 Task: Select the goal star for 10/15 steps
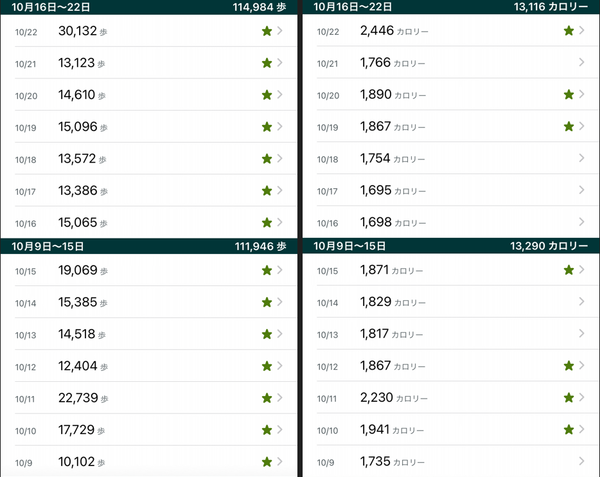267,270
